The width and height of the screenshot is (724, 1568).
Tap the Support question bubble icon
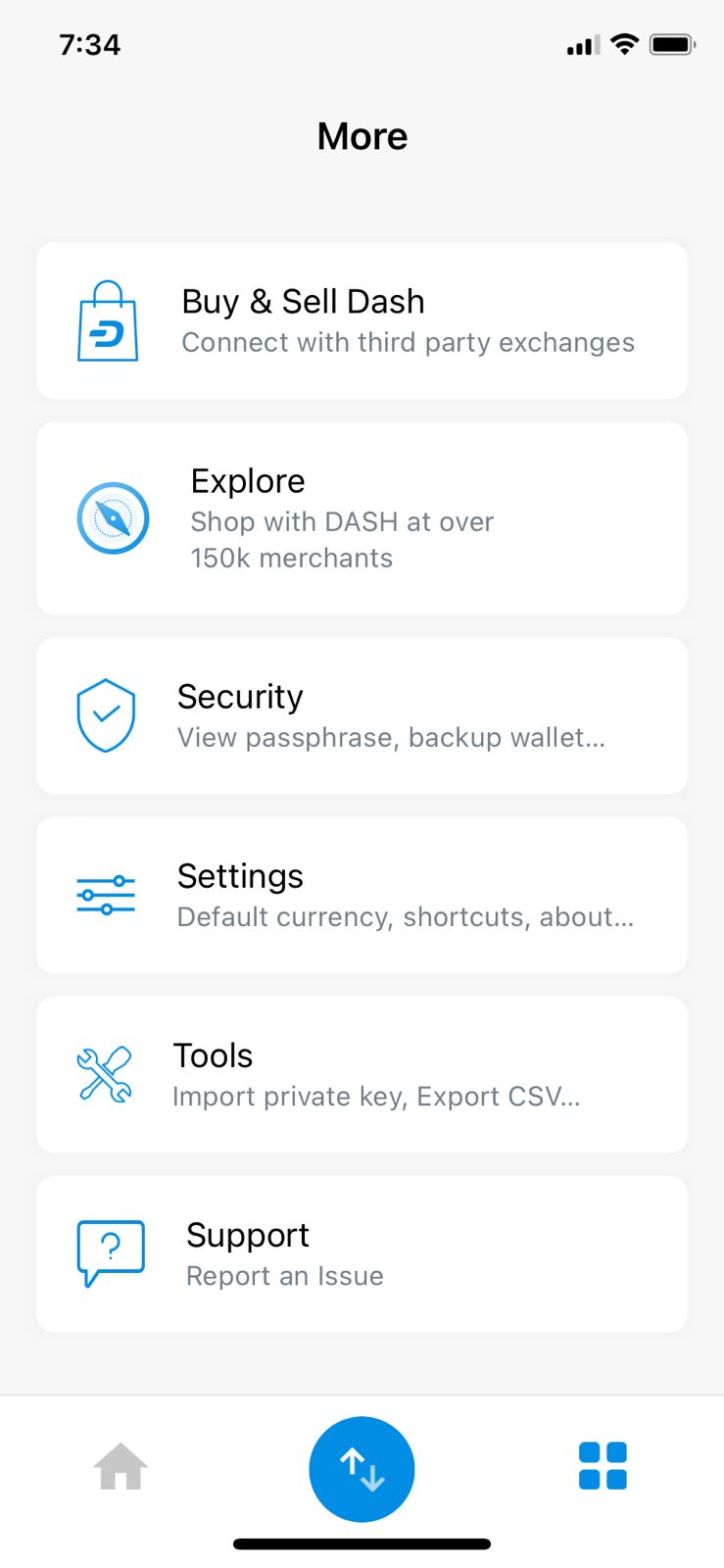[x=111, y=1252]
